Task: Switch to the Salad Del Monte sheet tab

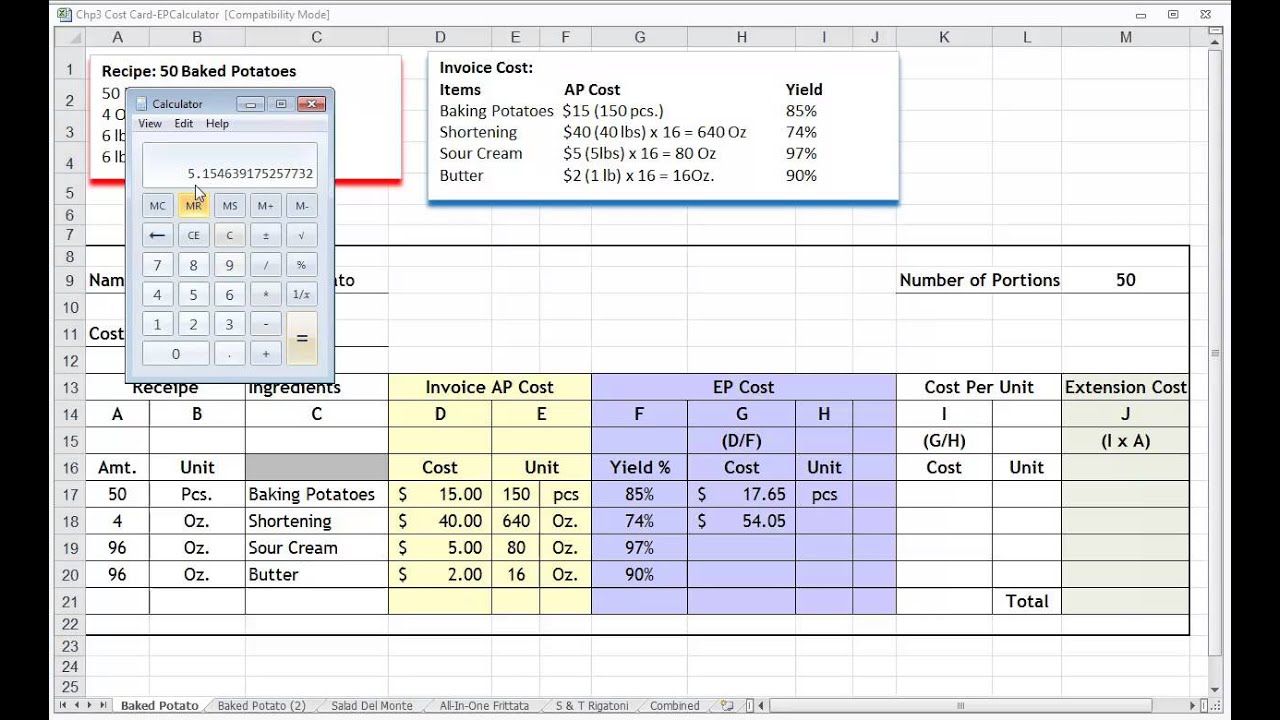Action: tap(372, 706)
